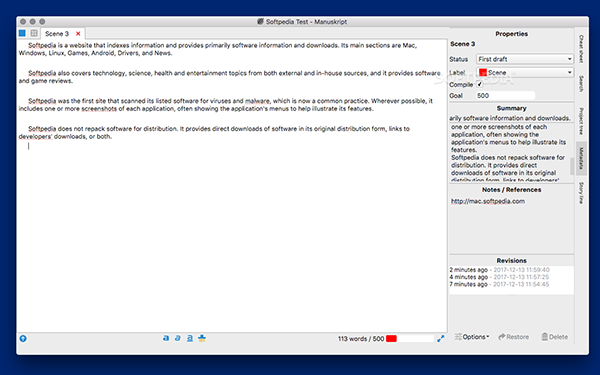Click the Restore revision button
600x375 pixels.
pyautogui.click(x=514, y=337)
